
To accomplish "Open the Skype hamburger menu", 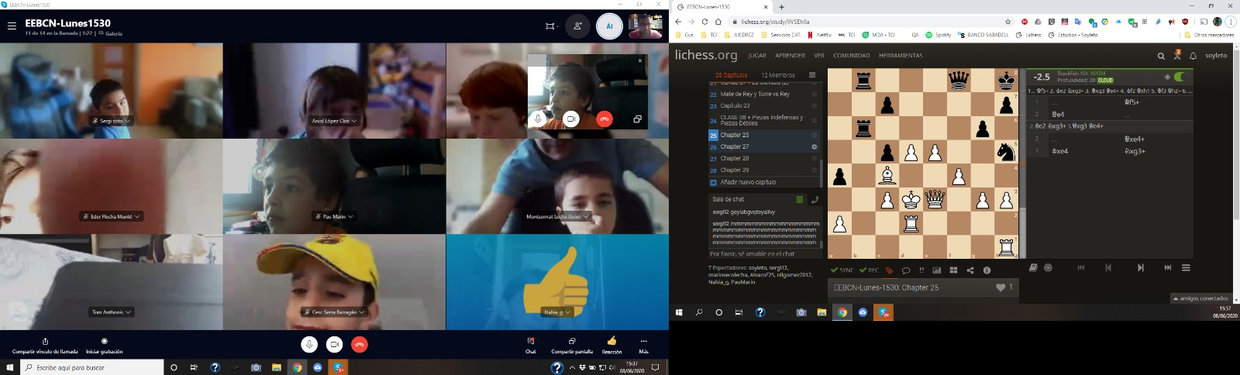I will click(x=11, y=27).
